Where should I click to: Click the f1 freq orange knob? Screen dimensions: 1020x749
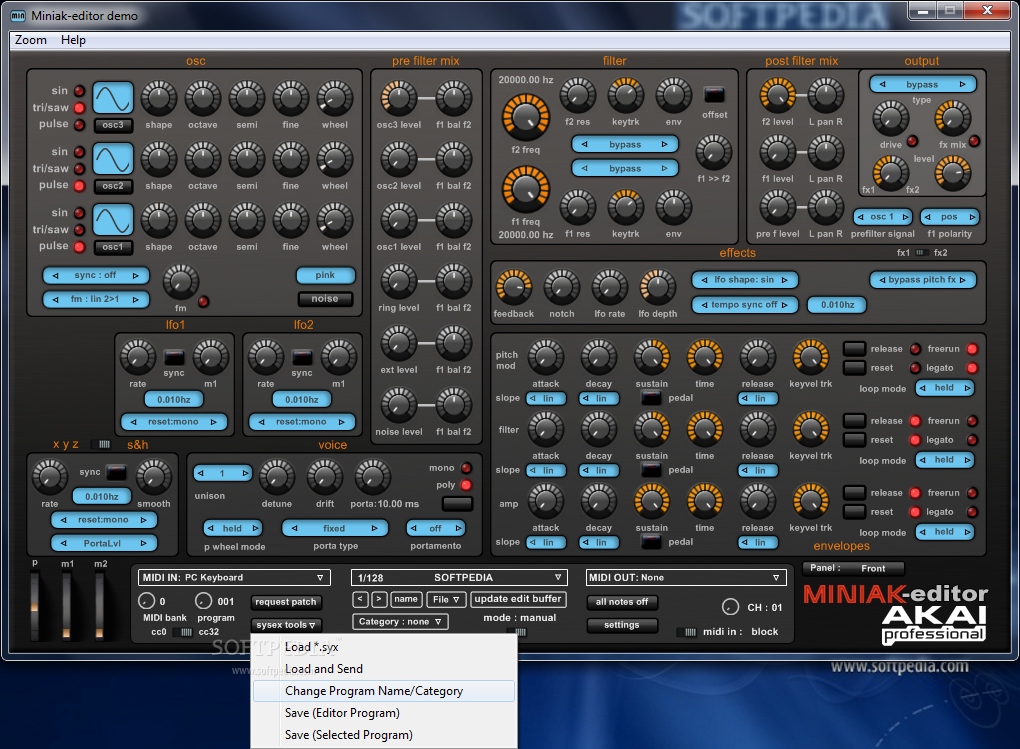(x=526, y=190)
